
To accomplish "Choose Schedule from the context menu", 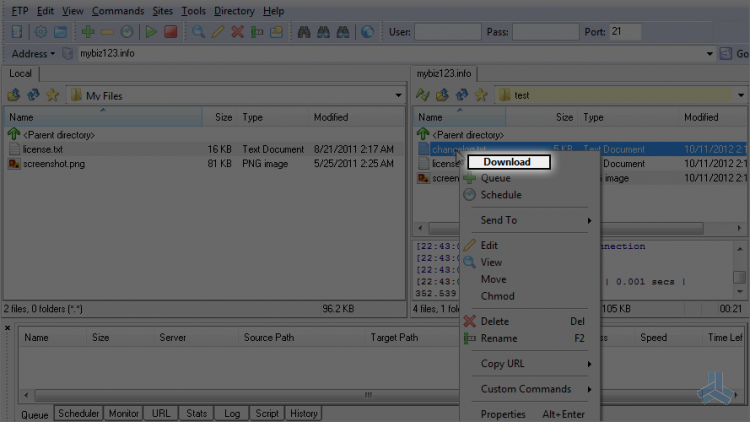I will (529, 195).
